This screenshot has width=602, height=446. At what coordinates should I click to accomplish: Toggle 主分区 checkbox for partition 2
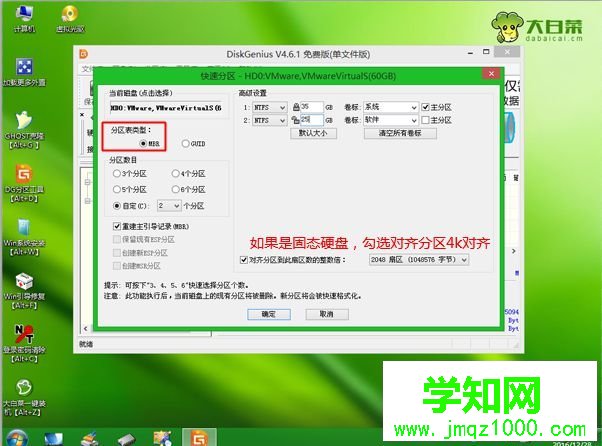[x=425, y=120]
